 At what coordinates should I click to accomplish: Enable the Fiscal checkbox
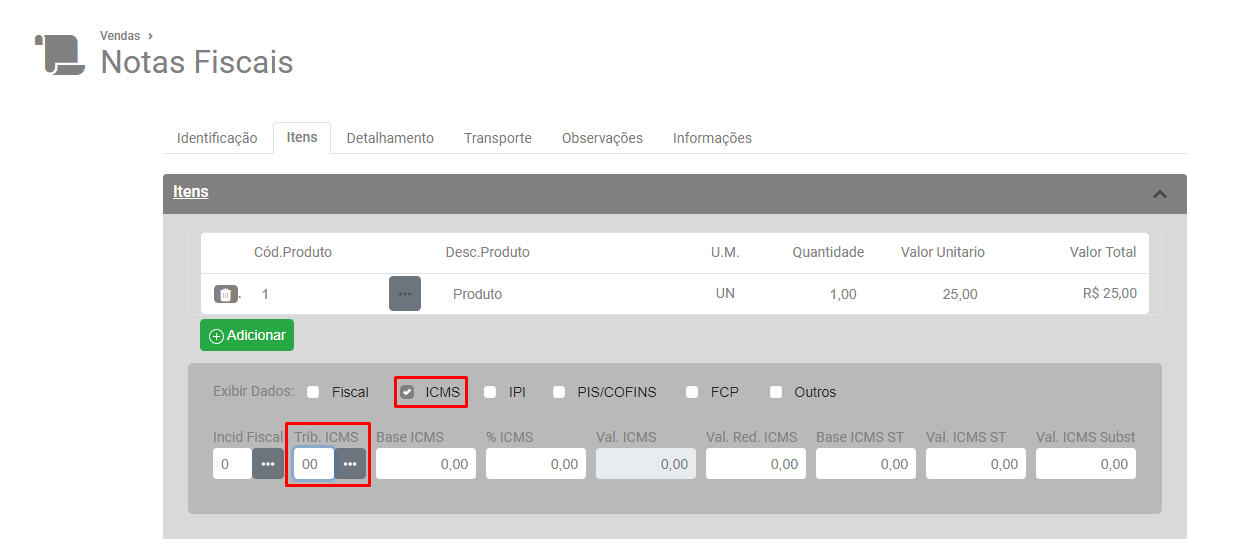coord(313,392)
